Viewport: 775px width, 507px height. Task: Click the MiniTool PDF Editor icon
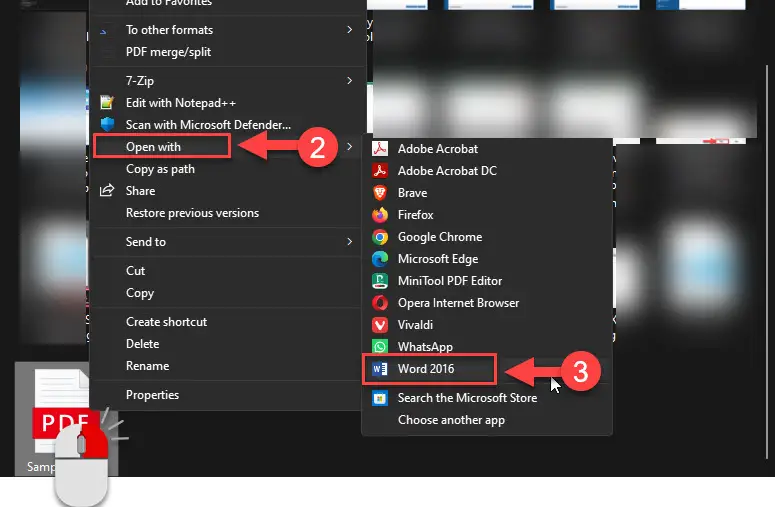(380, 281)
